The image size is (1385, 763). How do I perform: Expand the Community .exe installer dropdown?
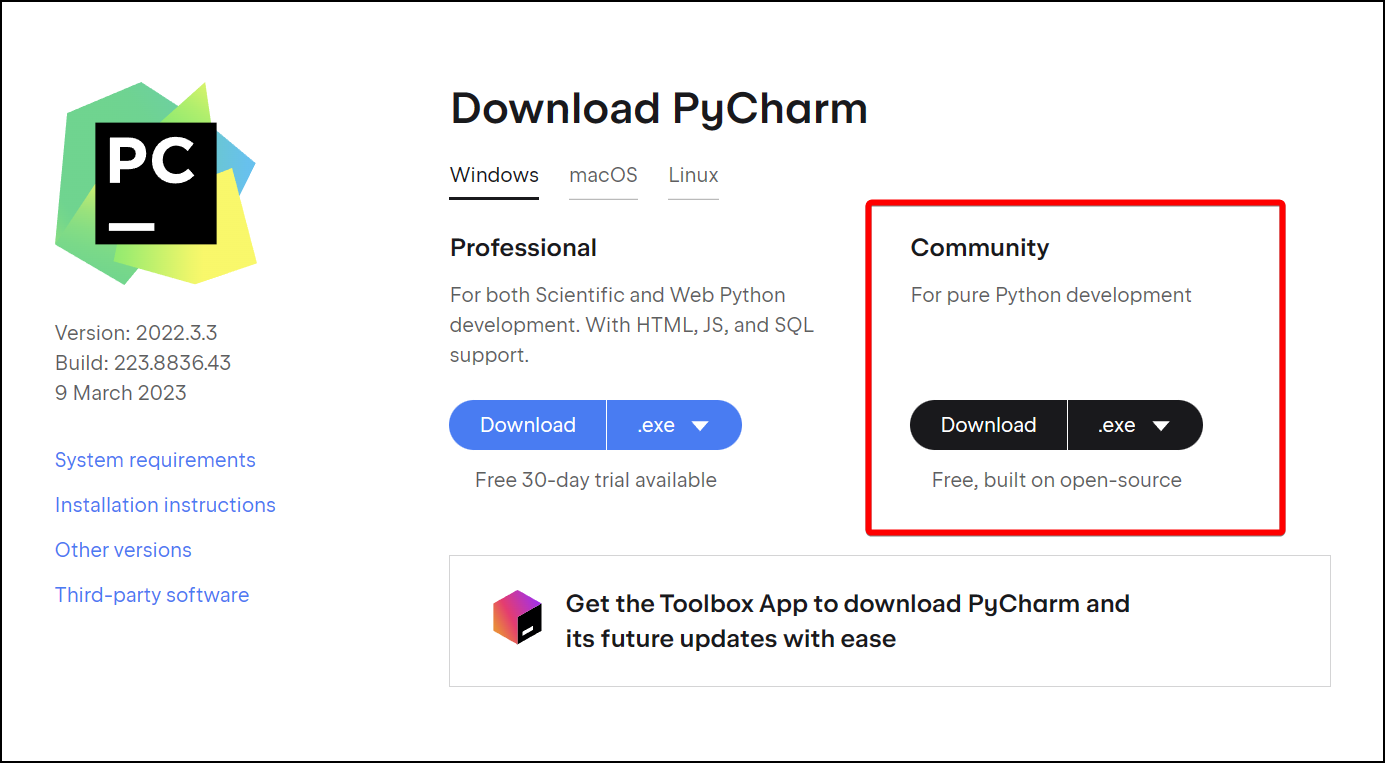[1135, 425]
